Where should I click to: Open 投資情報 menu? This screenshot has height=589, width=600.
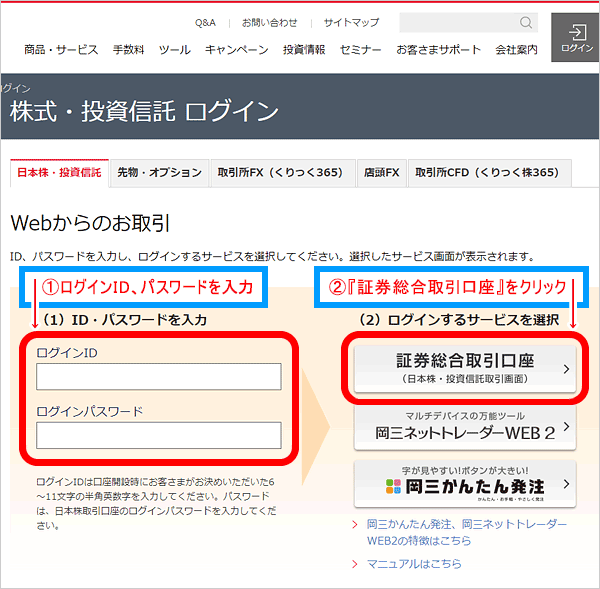(x=304, y=50)
